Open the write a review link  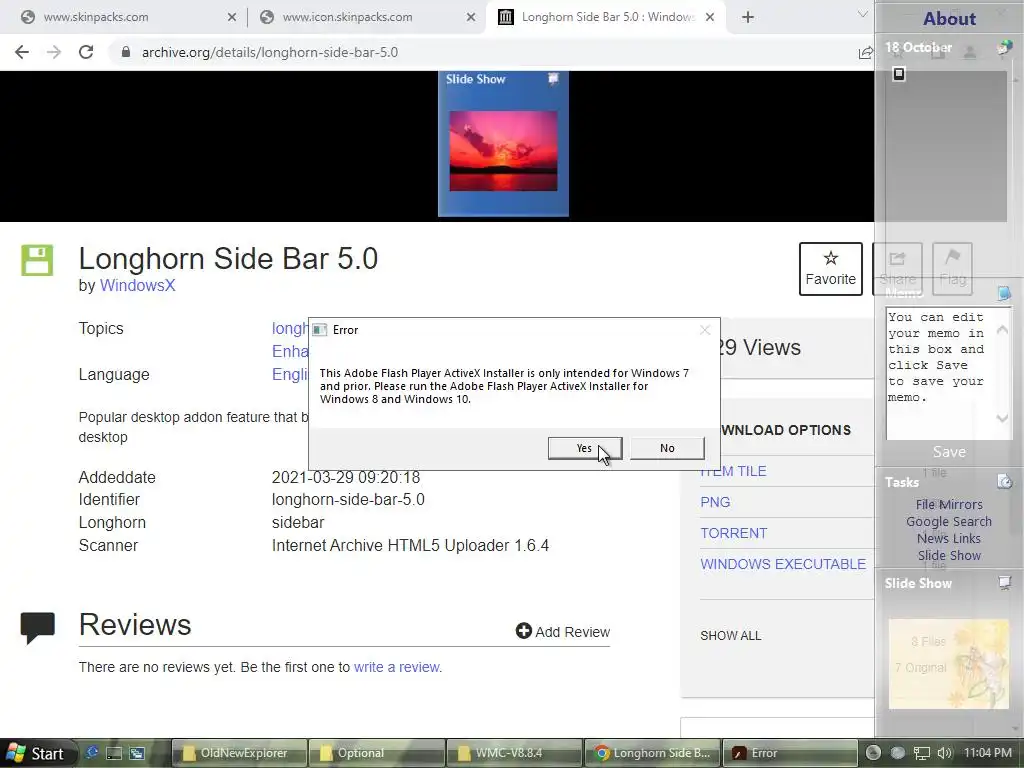(x=396, y=667)
